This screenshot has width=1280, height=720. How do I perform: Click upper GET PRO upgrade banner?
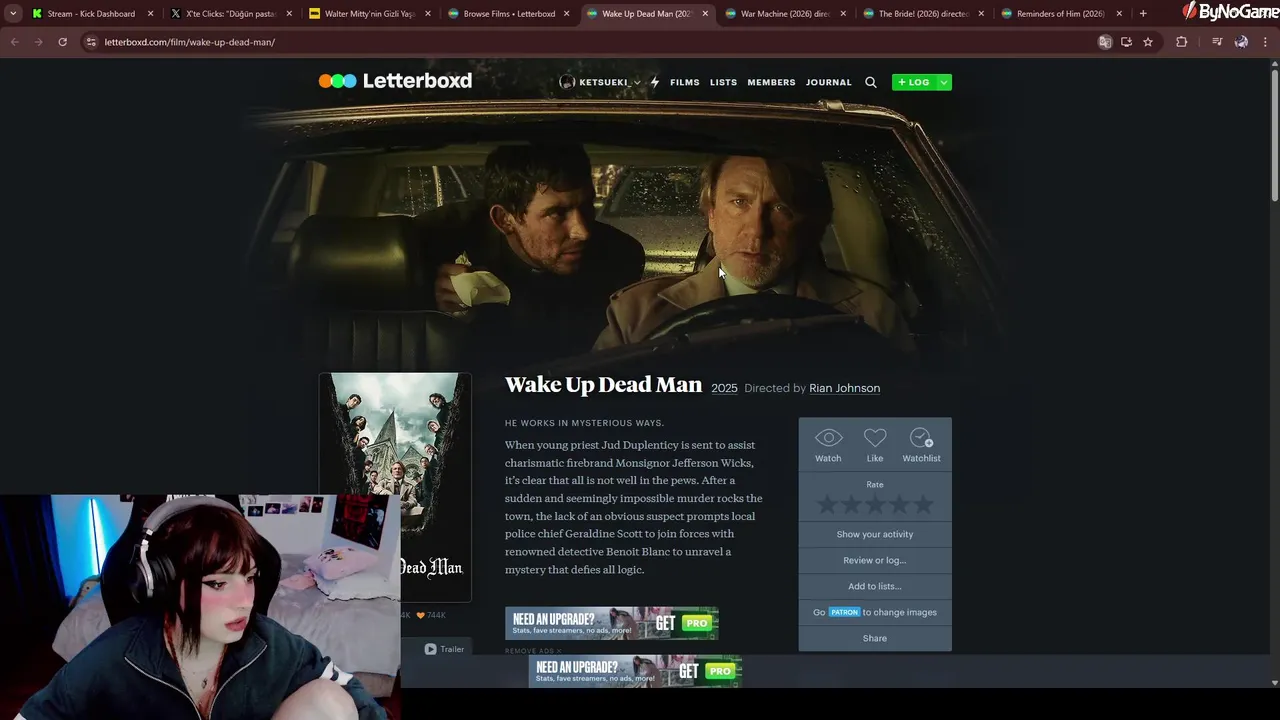click(x=611, y=623)
